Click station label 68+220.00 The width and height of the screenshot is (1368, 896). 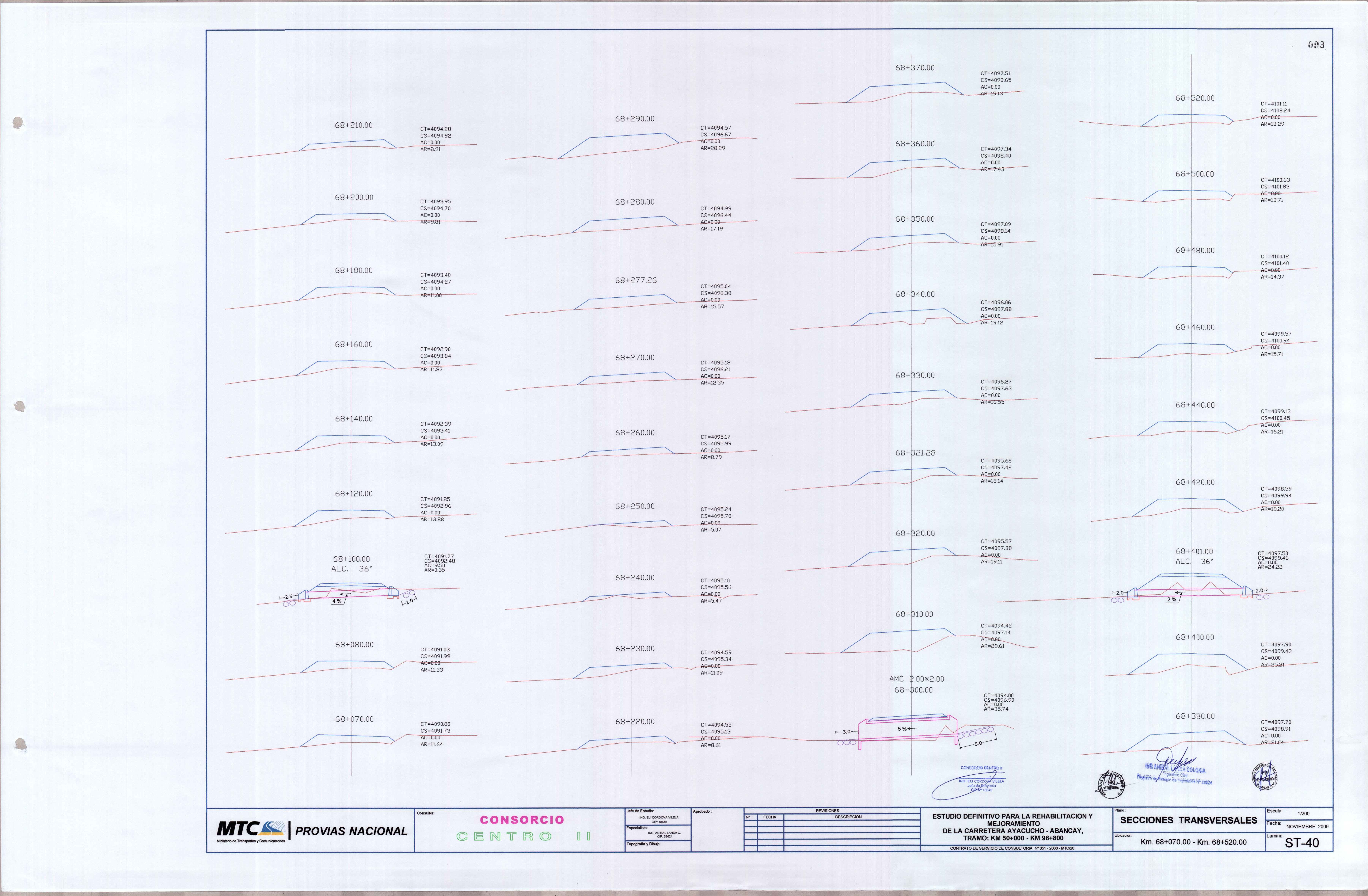click(x=635, y=722)
